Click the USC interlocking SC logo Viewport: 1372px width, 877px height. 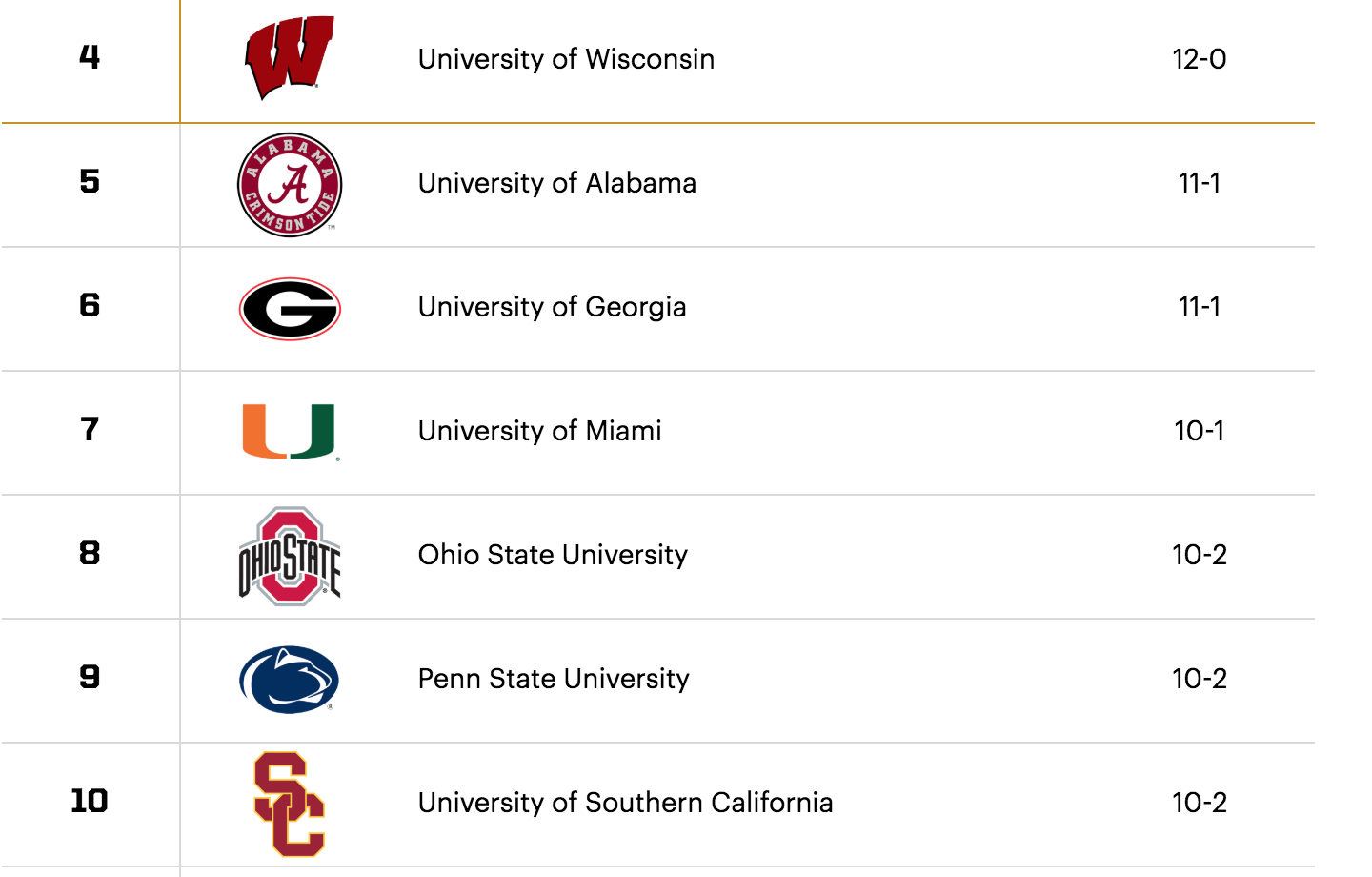click(x=290, y=804)
